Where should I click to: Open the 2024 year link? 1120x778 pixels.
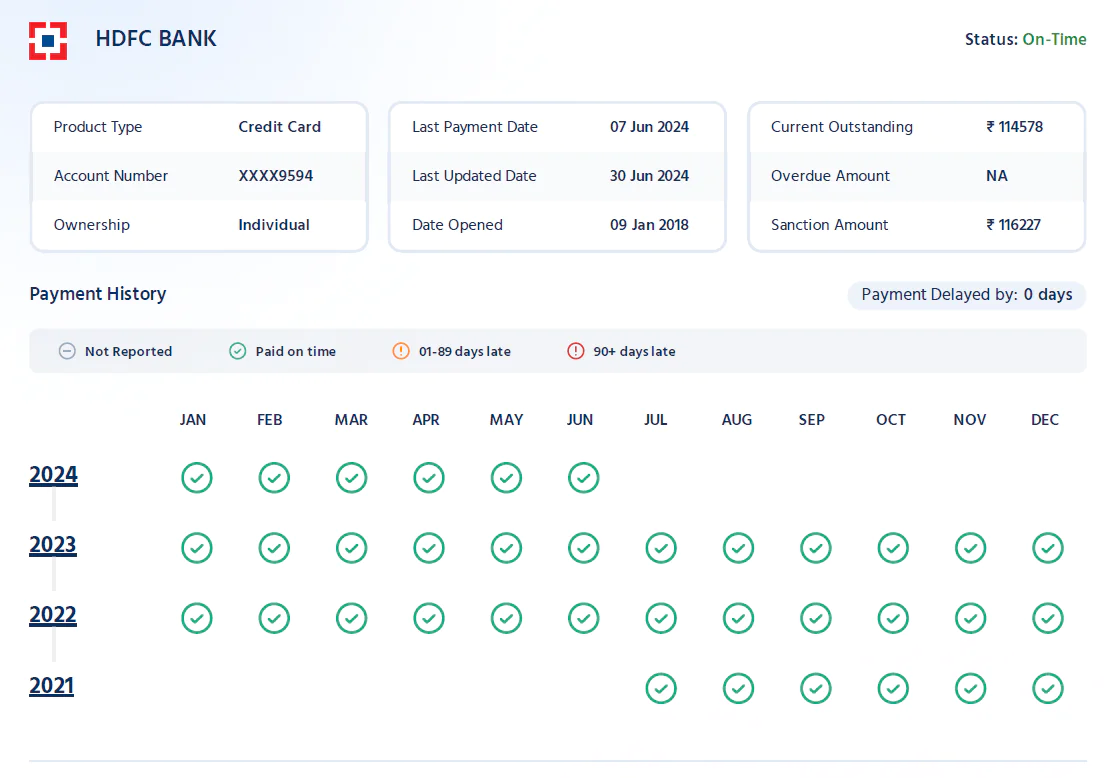(x=54, y=474)
